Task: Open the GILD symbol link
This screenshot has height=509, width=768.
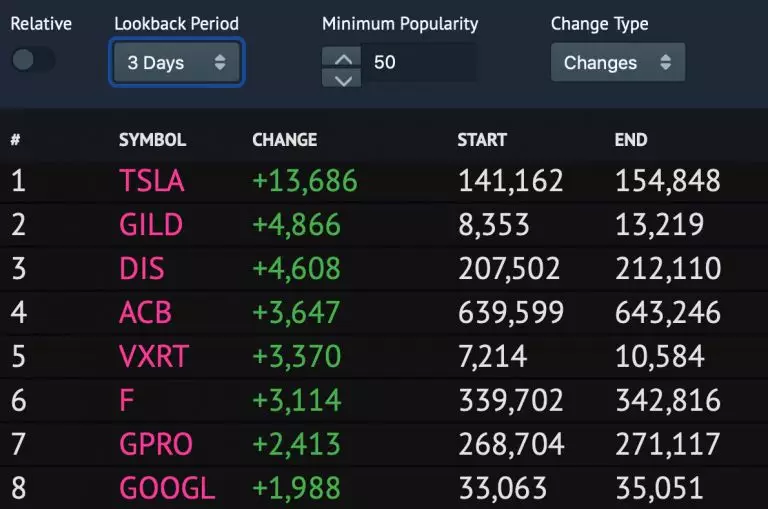Action: 151,224
